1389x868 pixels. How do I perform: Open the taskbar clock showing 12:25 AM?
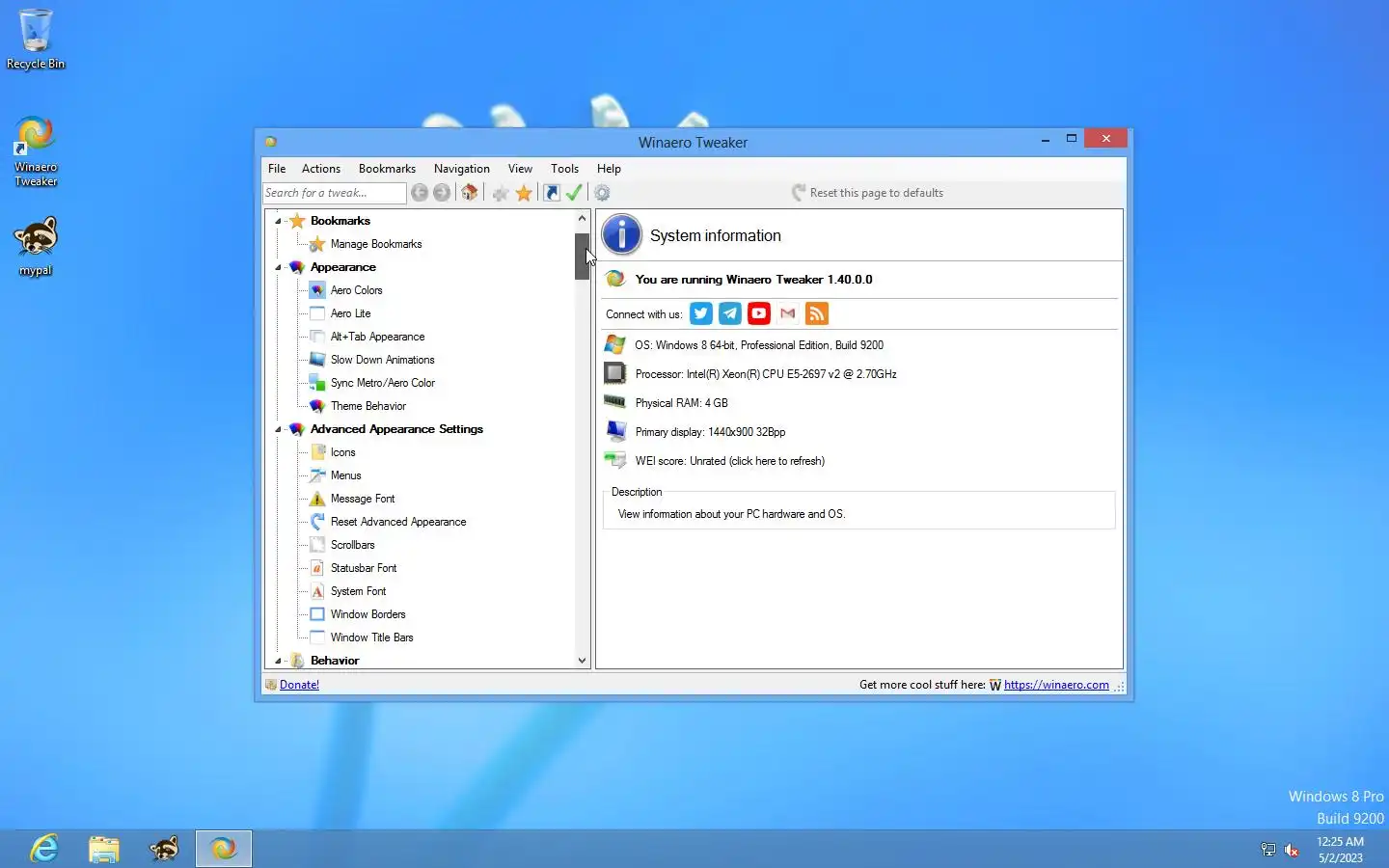tap(1340, 850)
